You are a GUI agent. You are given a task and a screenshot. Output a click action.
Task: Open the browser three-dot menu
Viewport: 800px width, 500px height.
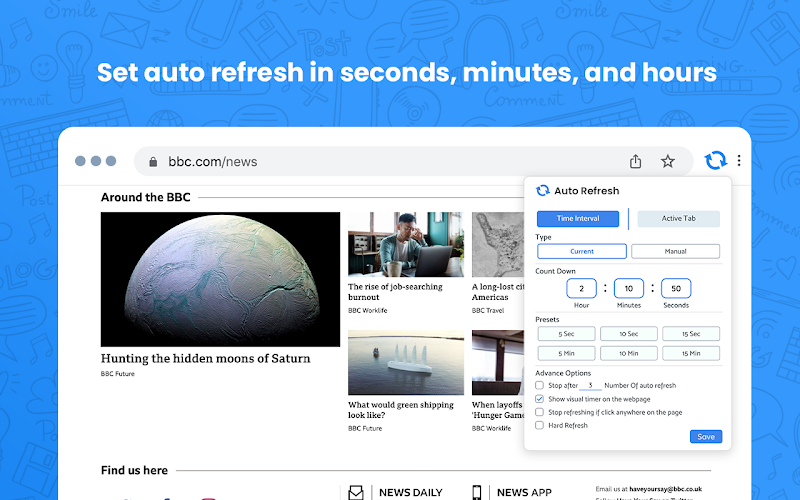tap(739, 161)
